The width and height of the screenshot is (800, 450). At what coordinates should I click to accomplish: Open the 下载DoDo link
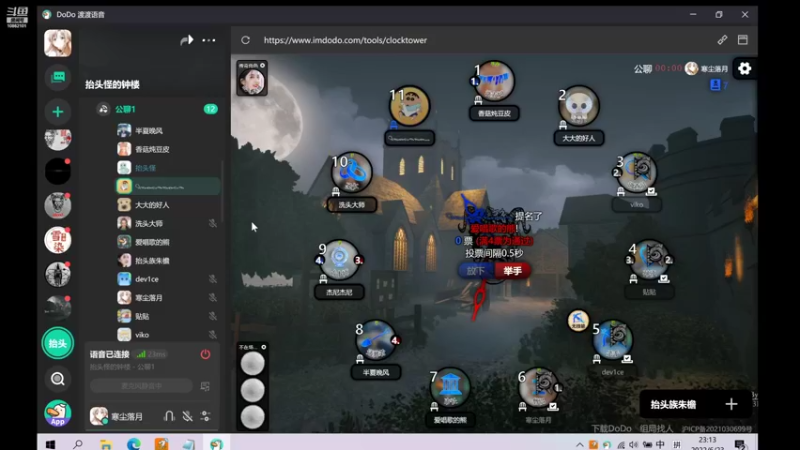coord(611,429)
